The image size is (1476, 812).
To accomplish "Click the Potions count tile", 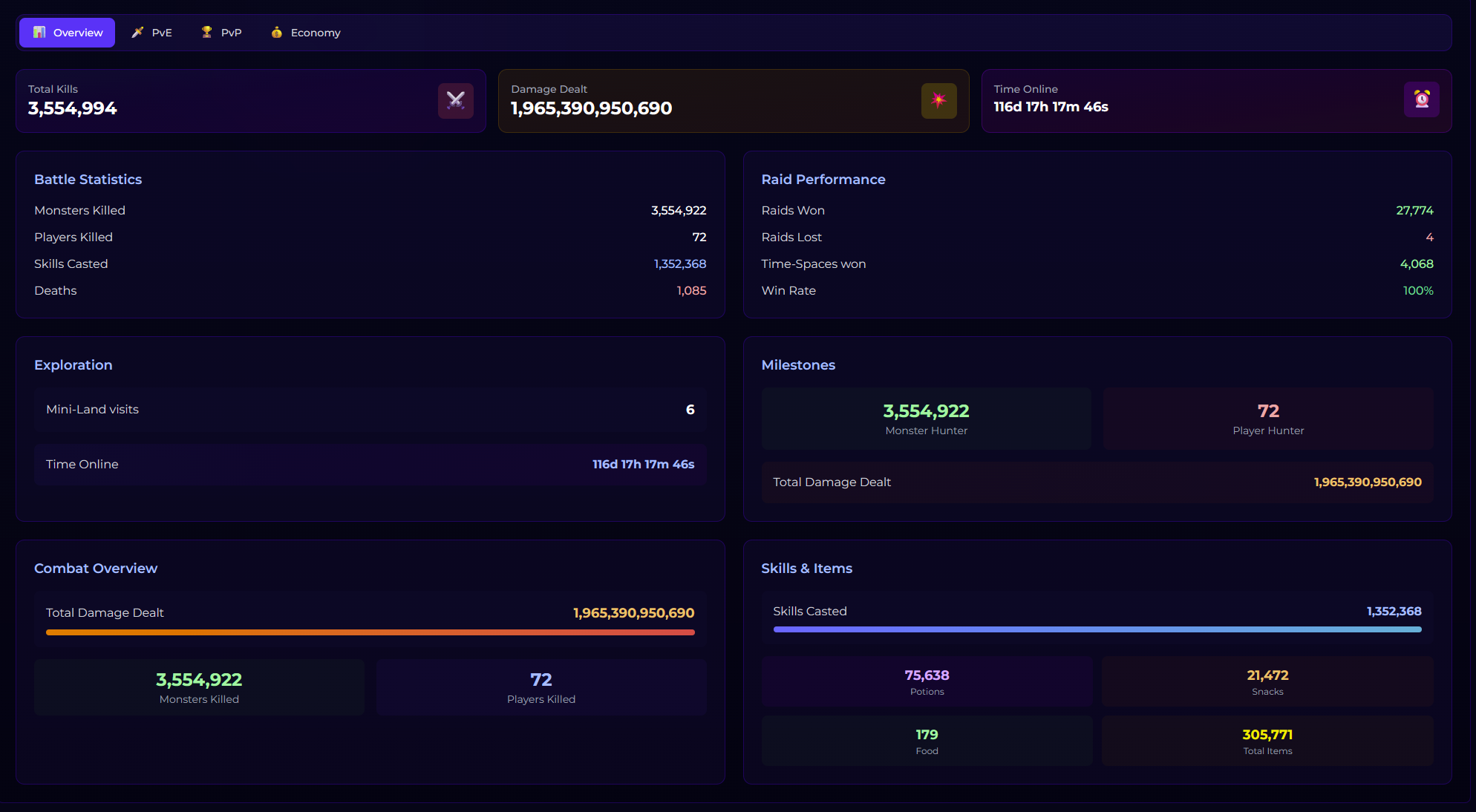I will point(926,681).
